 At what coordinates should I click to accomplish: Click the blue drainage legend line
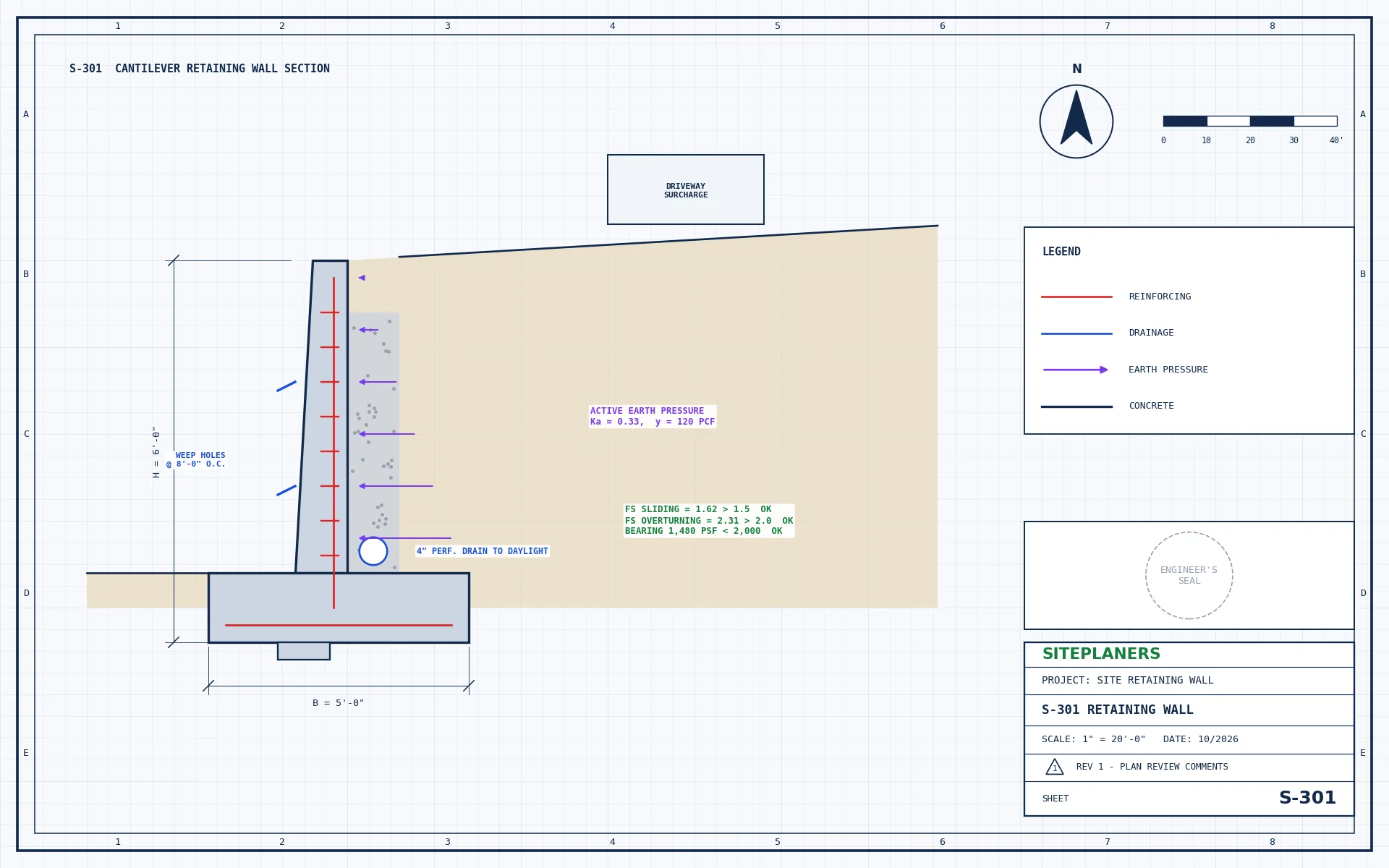point(1076,333)
